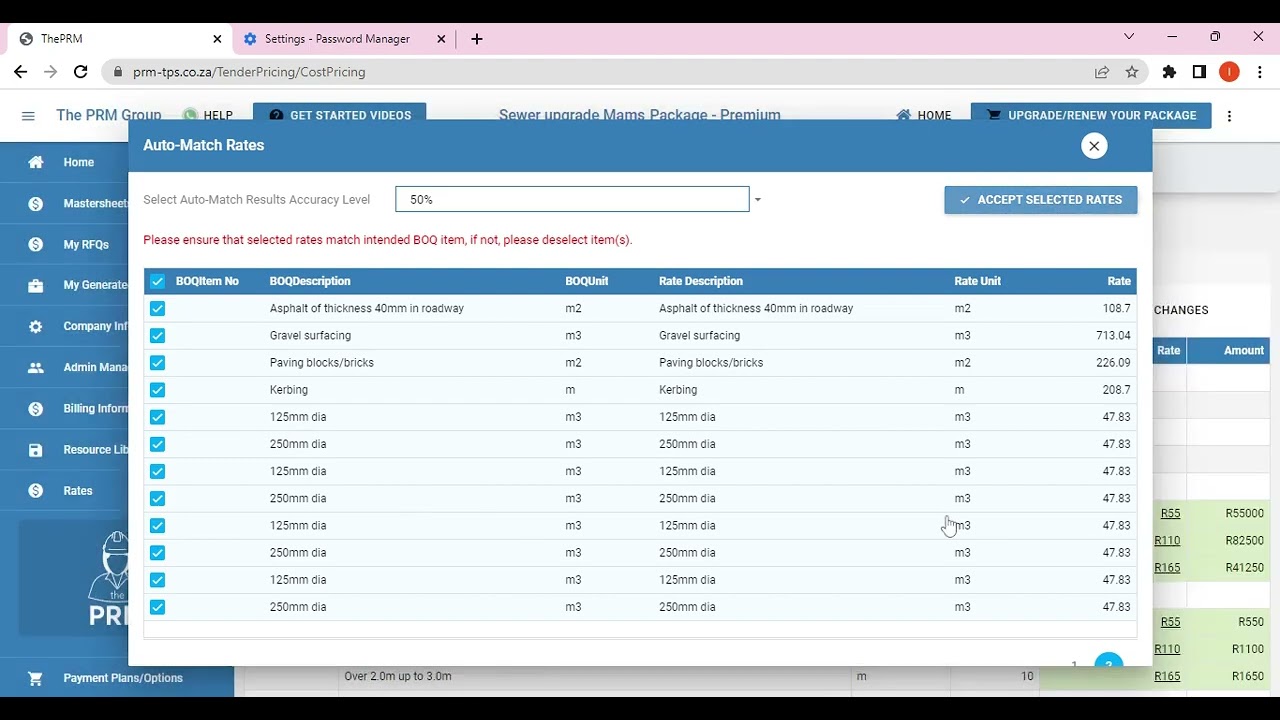The width and height of the screenshot is (1280, 720).
Task: Open the tab search chevron in Chrome
Action: point(1129,37)
